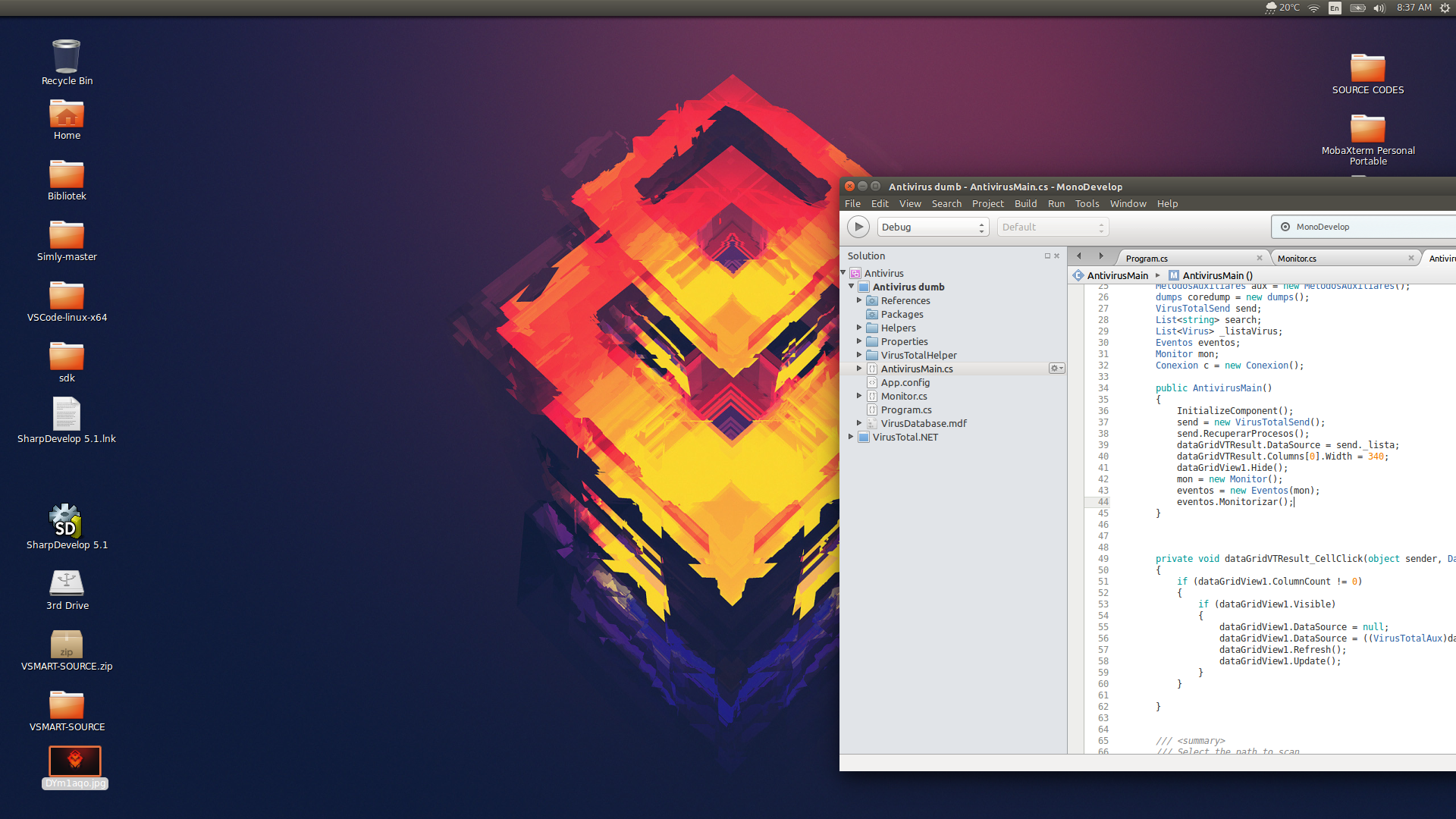The height and width of the screenshot is (819, 1456).
Task: Collapse the Antivirus dumb project
Action: [851, 287]
